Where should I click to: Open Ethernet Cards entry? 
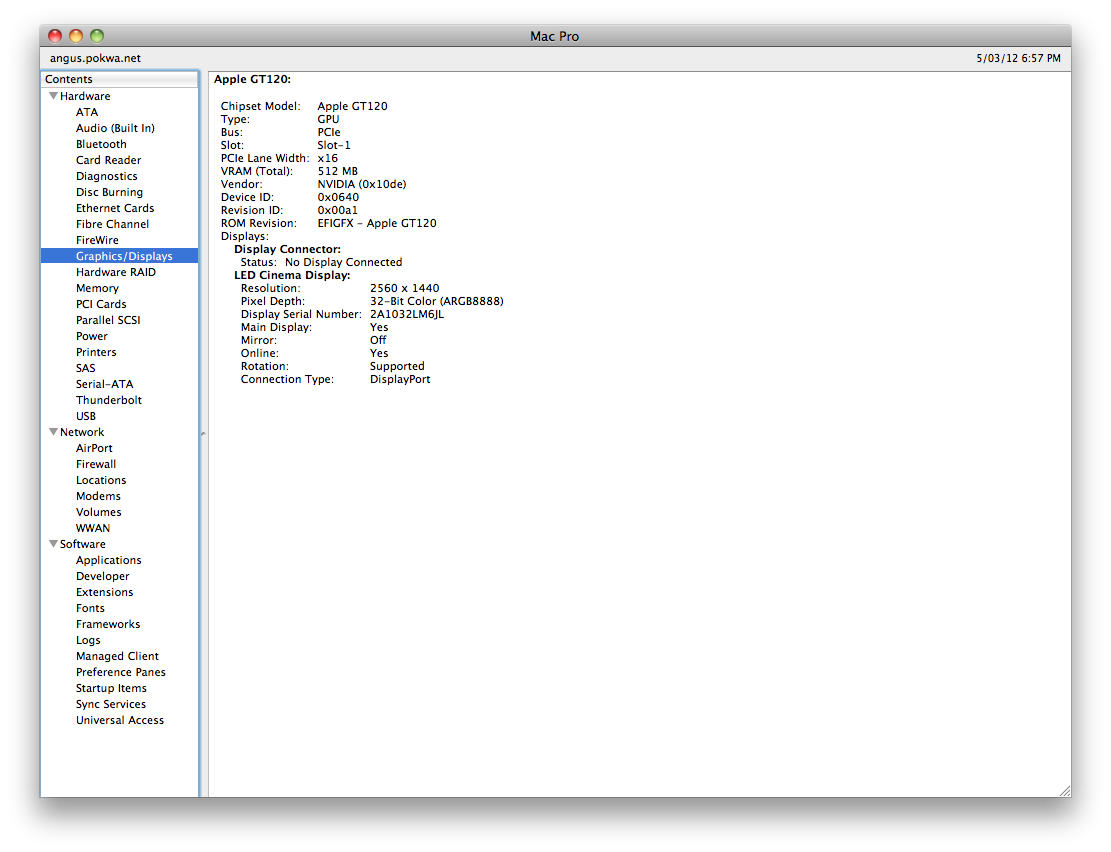point(115,208)
